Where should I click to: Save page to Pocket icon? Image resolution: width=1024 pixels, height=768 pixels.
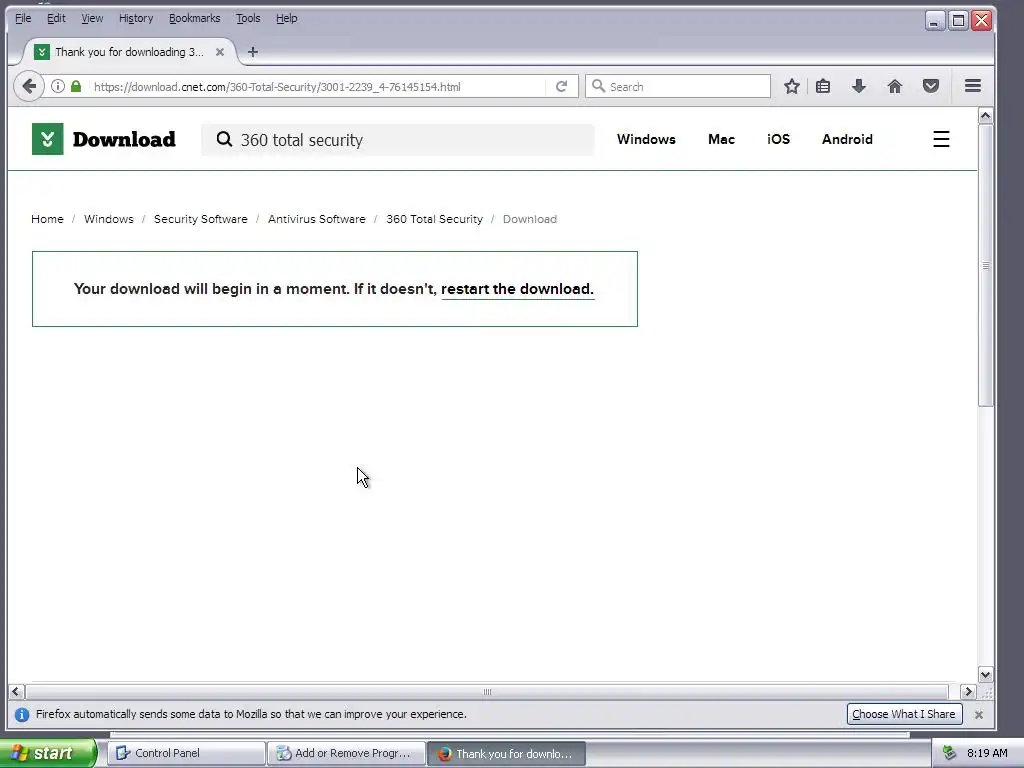click(931, 86)
